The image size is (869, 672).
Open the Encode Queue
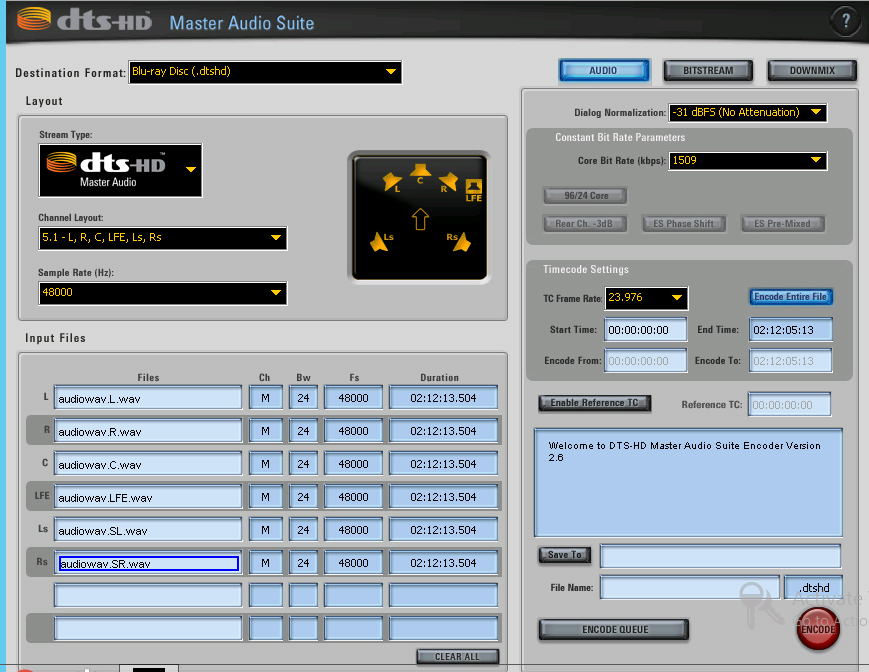614,630
